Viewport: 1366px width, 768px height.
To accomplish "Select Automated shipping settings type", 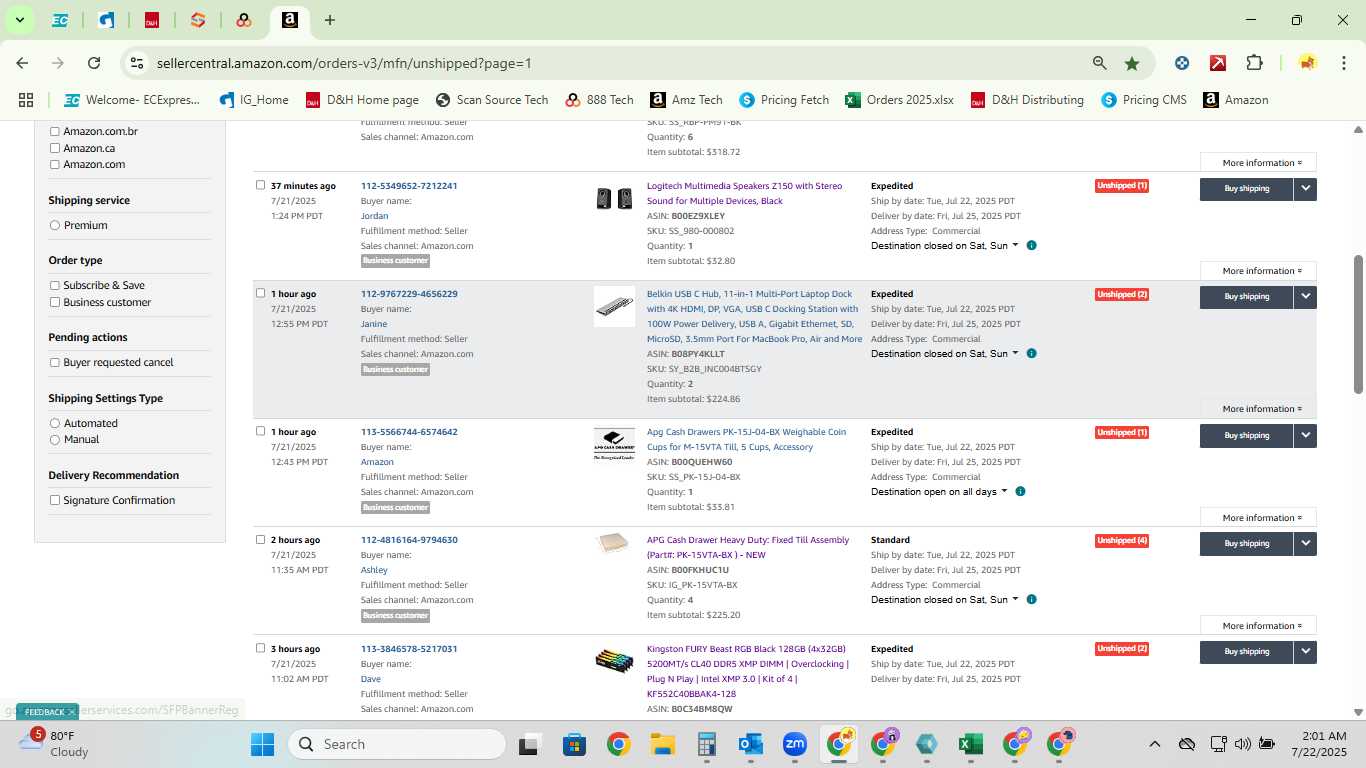I will point(55,424).
